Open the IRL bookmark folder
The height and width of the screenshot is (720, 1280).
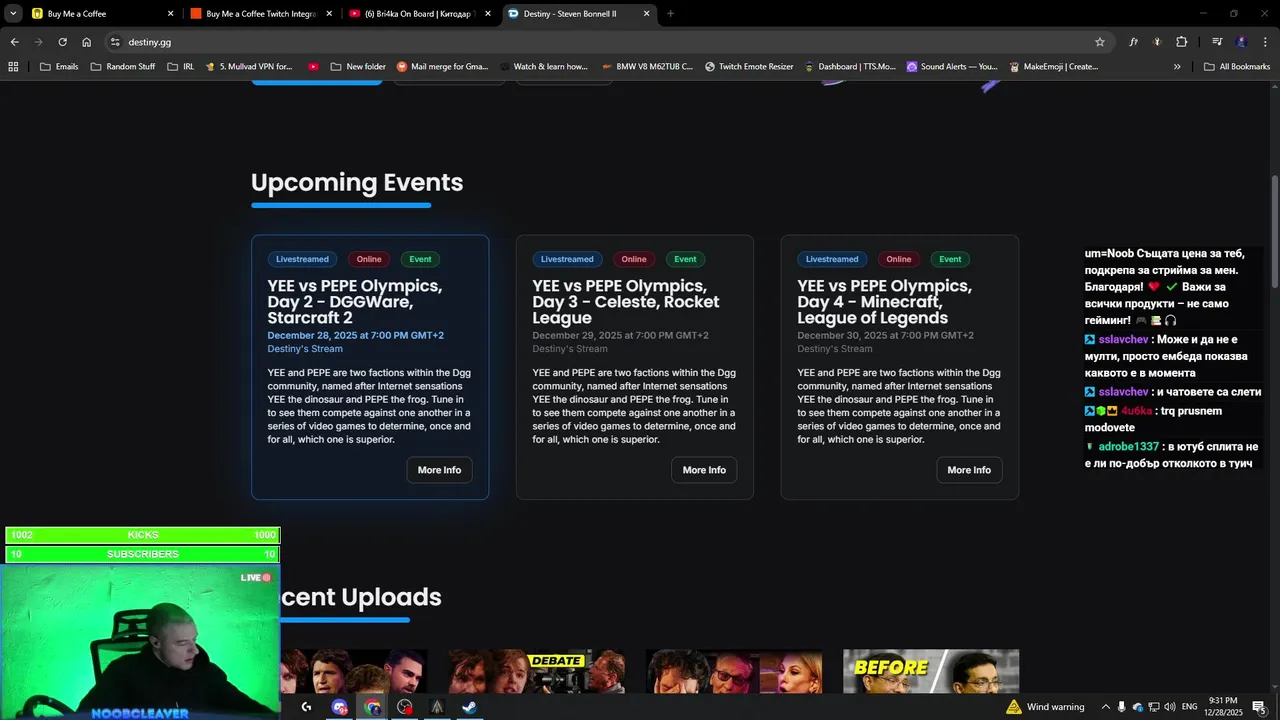click(x=181, y=67)
